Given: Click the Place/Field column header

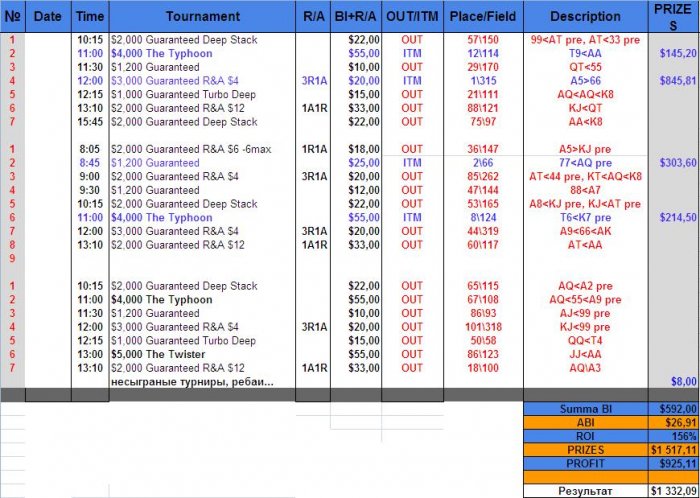Looking at the screenshot, I should pyautogui.click(x=483, y=17).
